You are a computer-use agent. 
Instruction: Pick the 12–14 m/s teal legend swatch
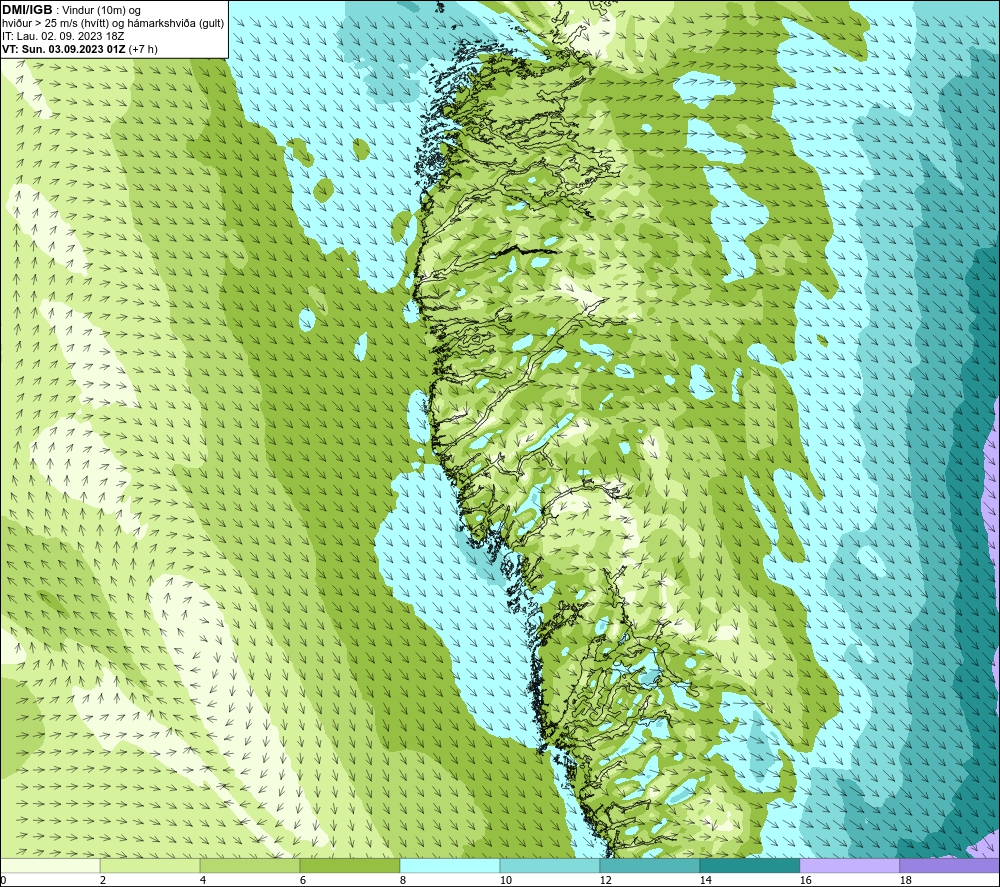tap(649, 866)
